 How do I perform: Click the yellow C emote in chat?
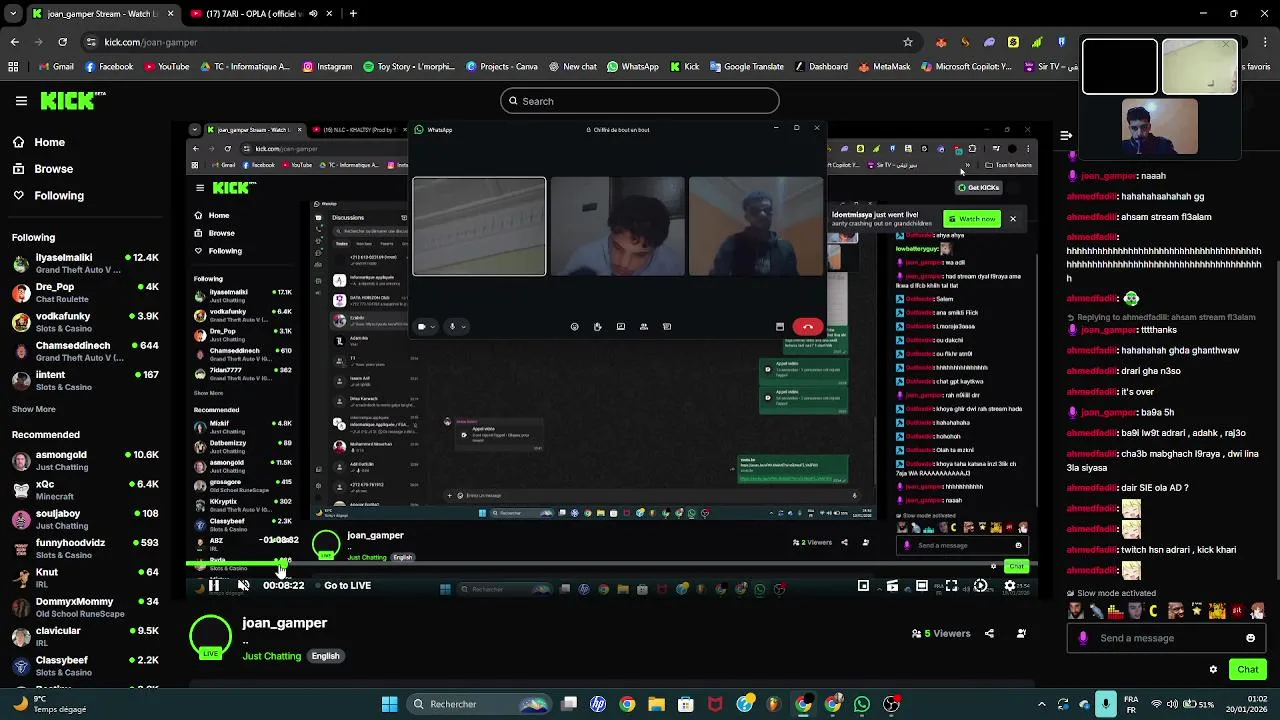coord(1153,611)
